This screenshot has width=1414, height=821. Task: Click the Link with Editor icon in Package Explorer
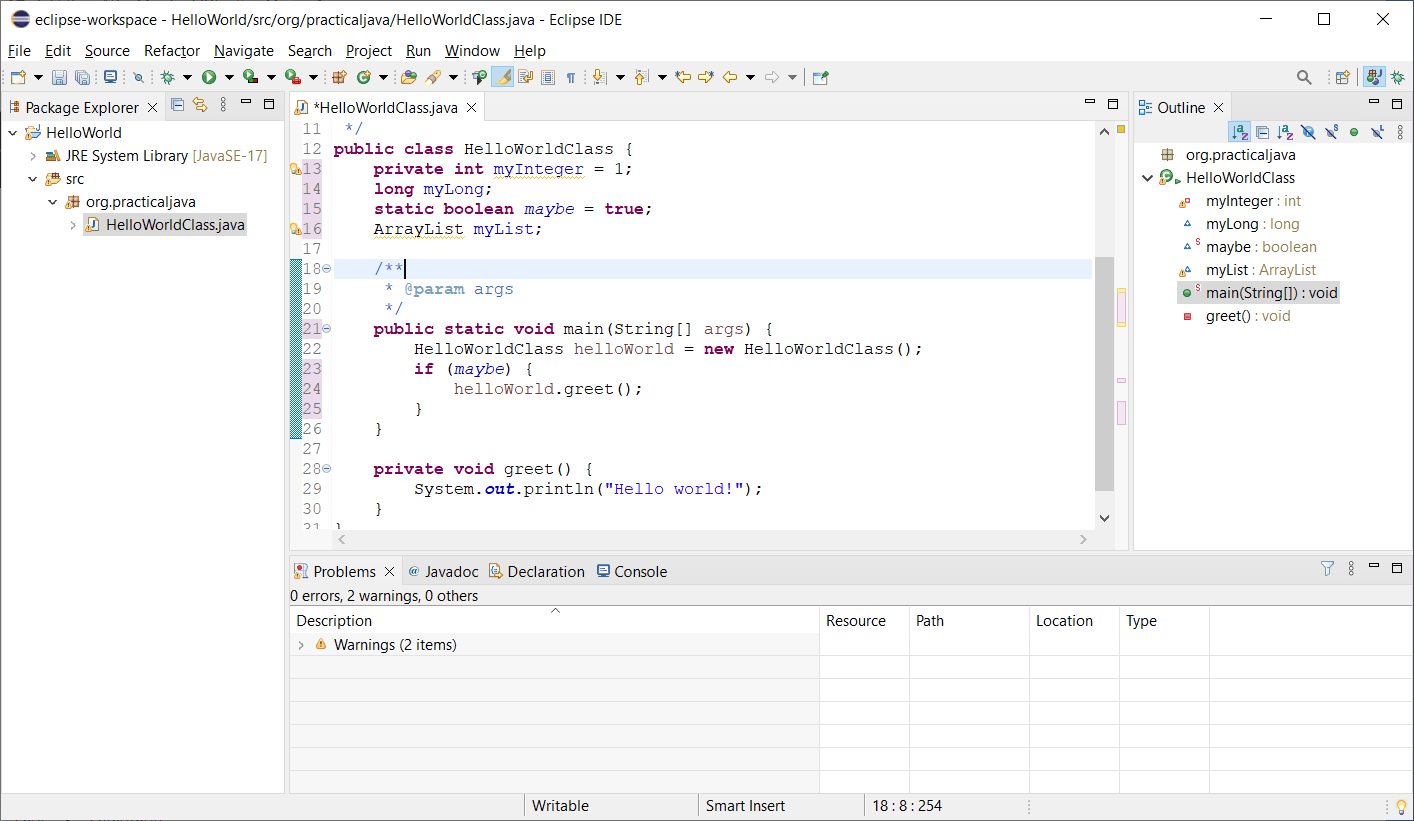click(200, 105)
